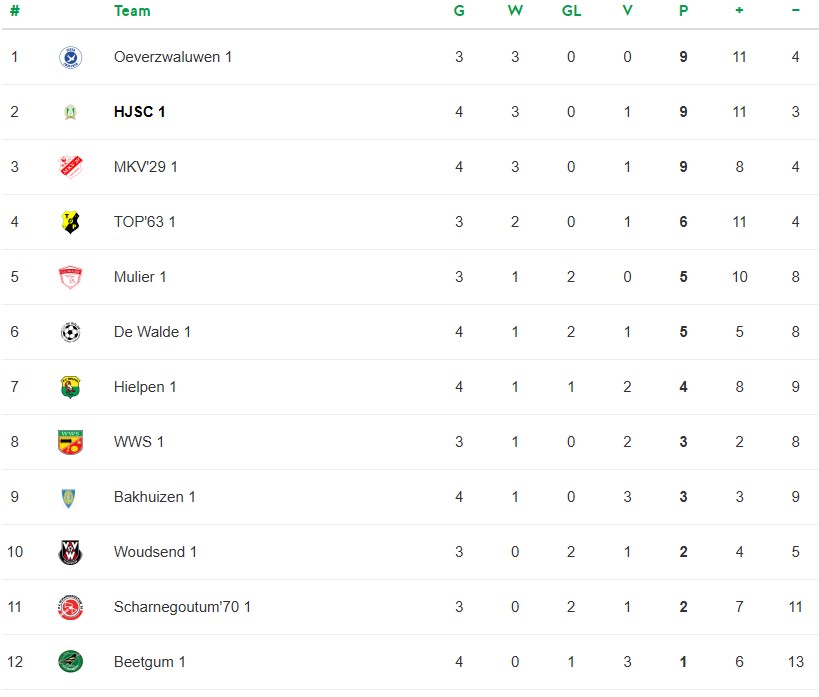The height and width of the screenshot is (697, 819).
Task: Open the Beetgum 1 team page
Action: (150, 662)
